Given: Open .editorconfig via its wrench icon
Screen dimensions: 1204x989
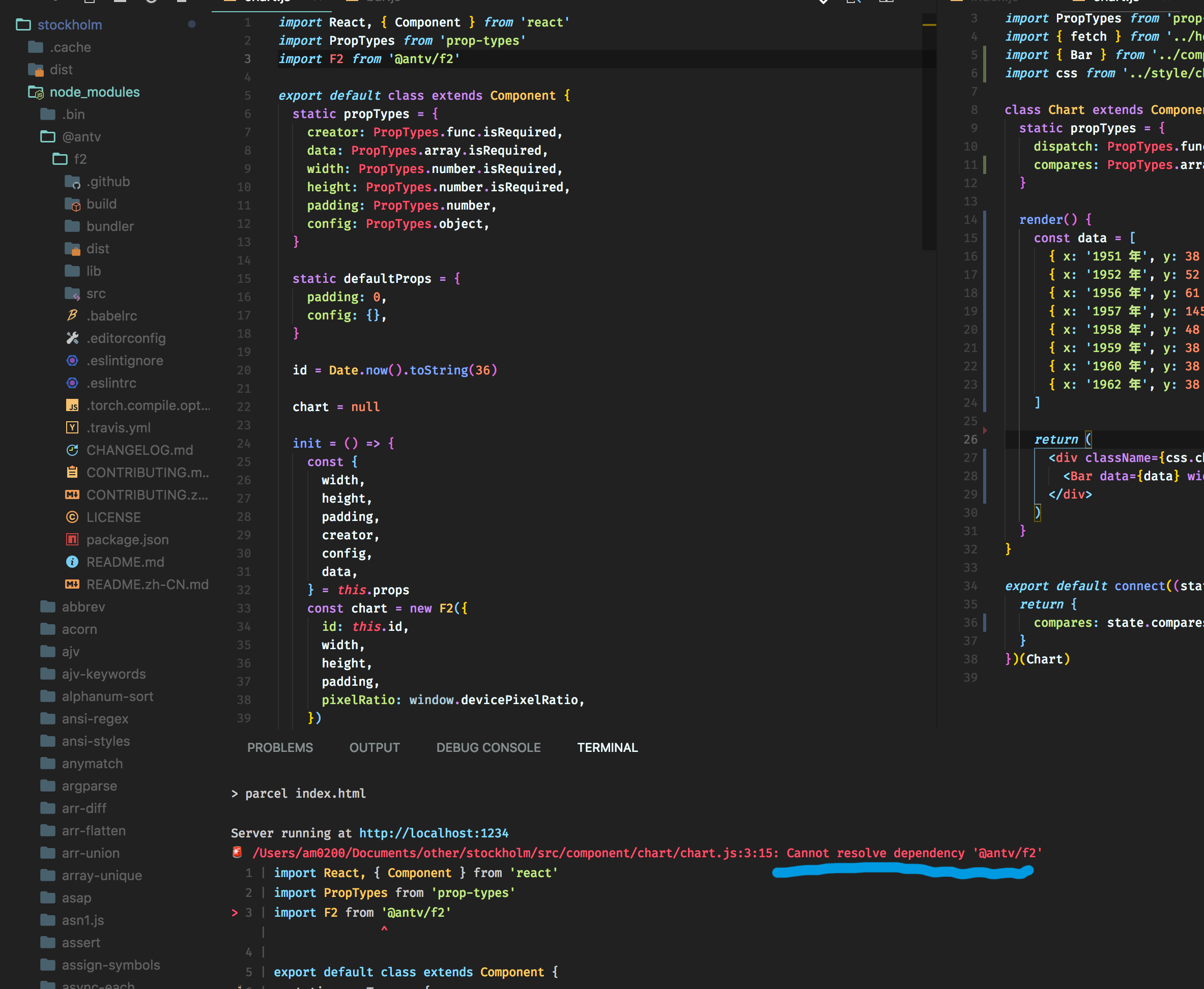Looking at the screenshot, I should pos(73,338).
